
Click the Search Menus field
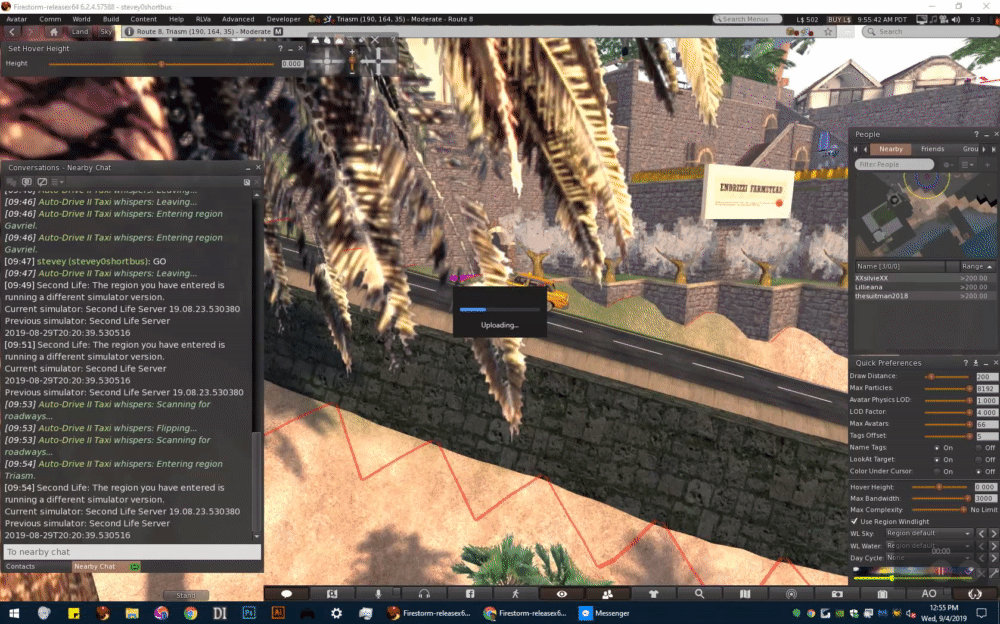(x=747, y=19)
